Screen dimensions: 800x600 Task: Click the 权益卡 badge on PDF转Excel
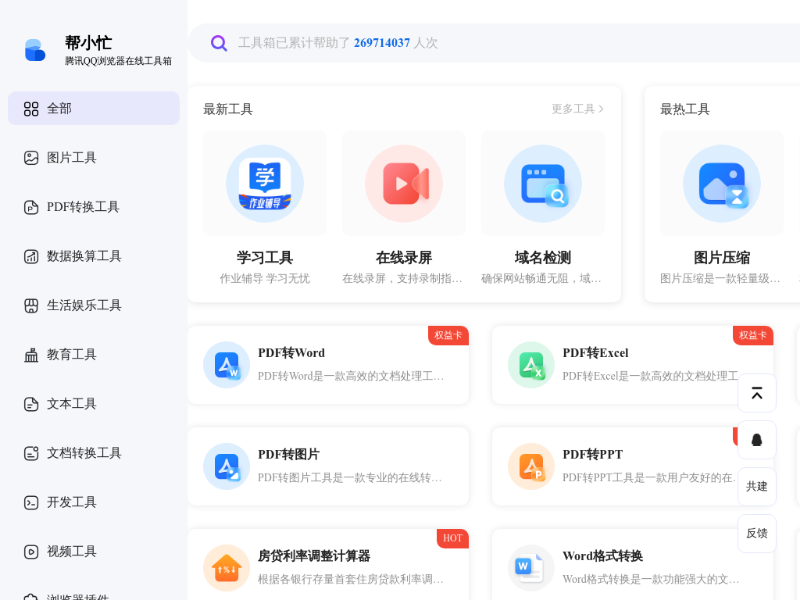click(x=753, y=335)
